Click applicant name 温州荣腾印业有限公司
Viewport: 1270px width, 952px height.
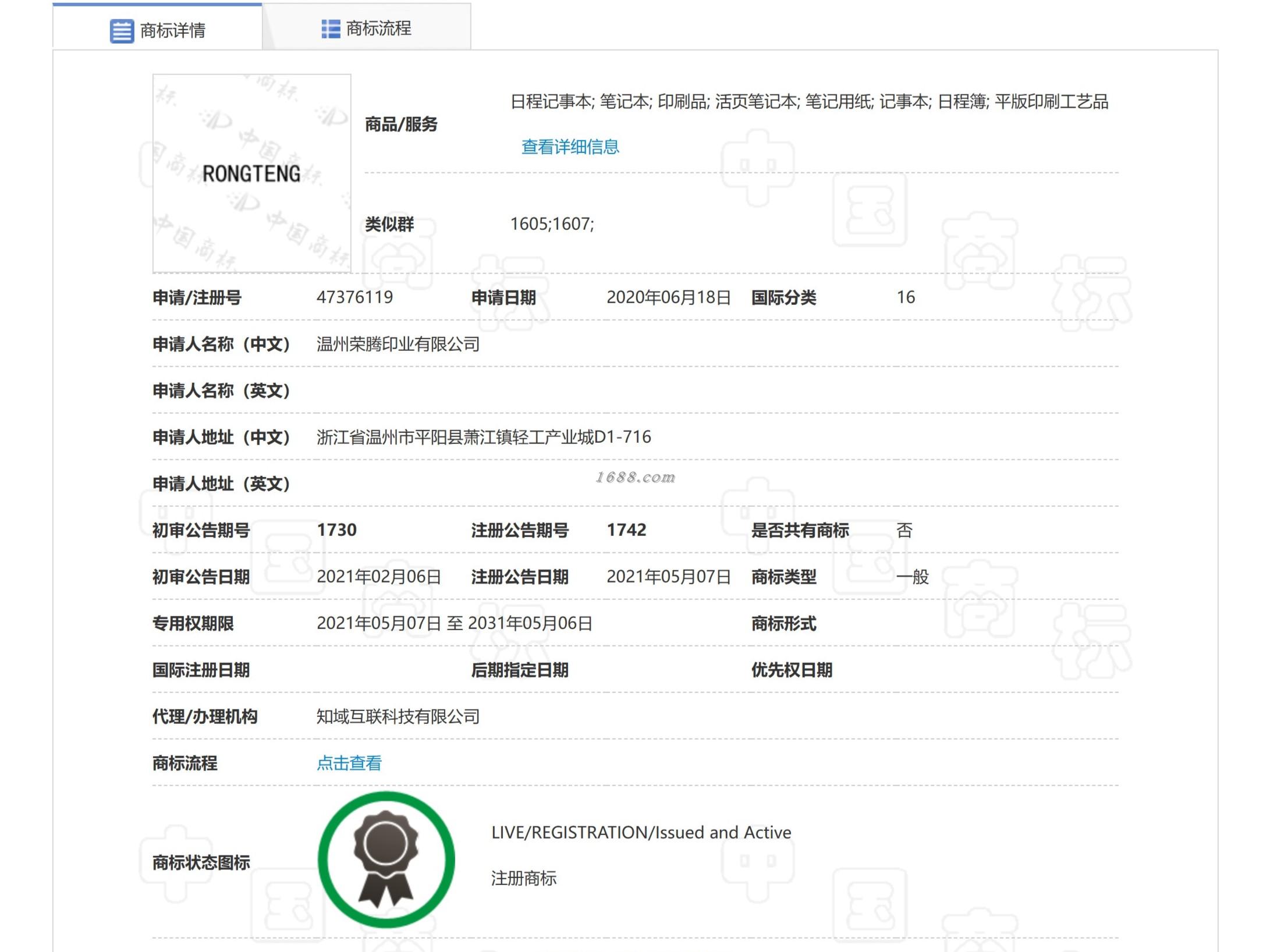(398, 344)
